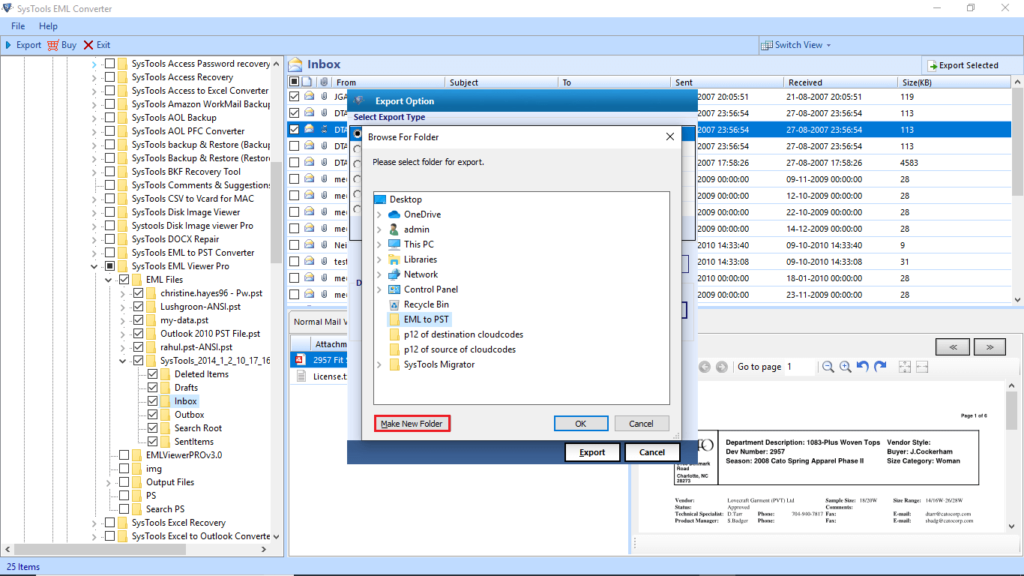Click the Go to page number field
1024x576 pixels.
click(x=799, y=367)
